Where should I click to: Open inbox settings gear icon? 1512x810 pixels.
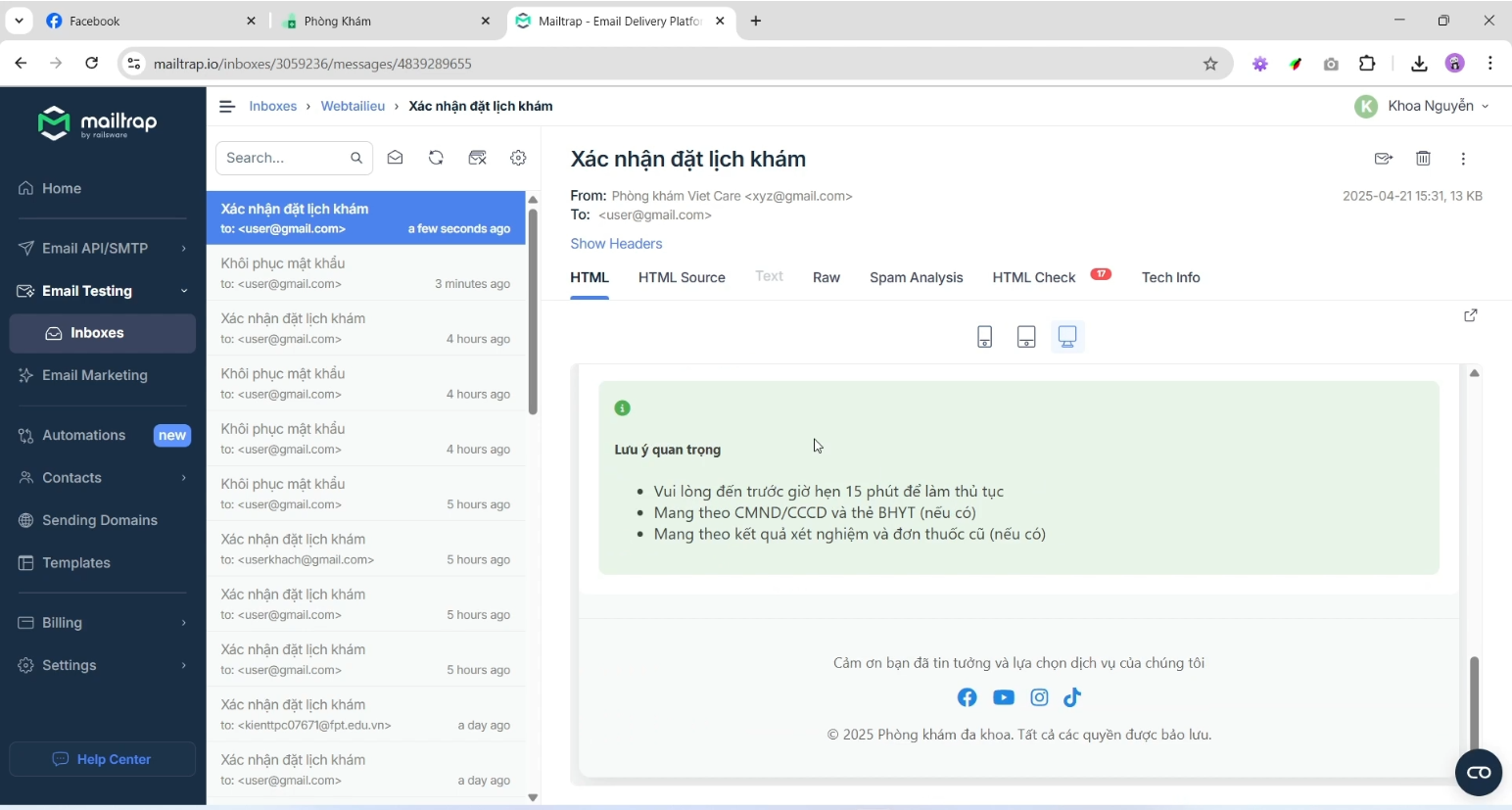[x=518, y=158]
